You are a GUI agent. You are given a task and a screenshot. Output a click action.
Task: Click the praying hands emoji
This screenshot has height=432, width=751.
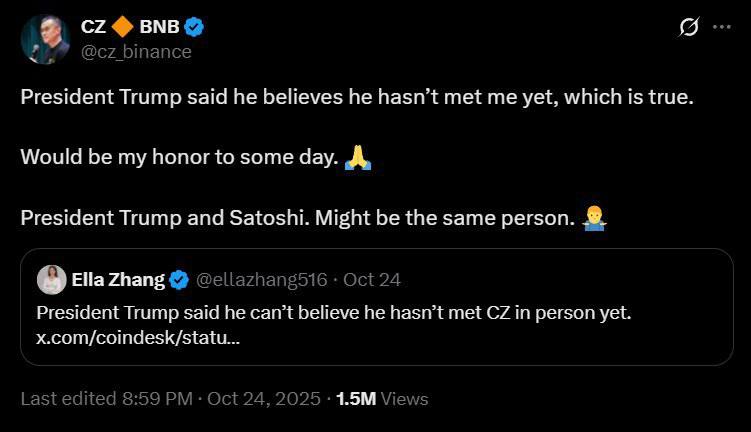point(357,158)
